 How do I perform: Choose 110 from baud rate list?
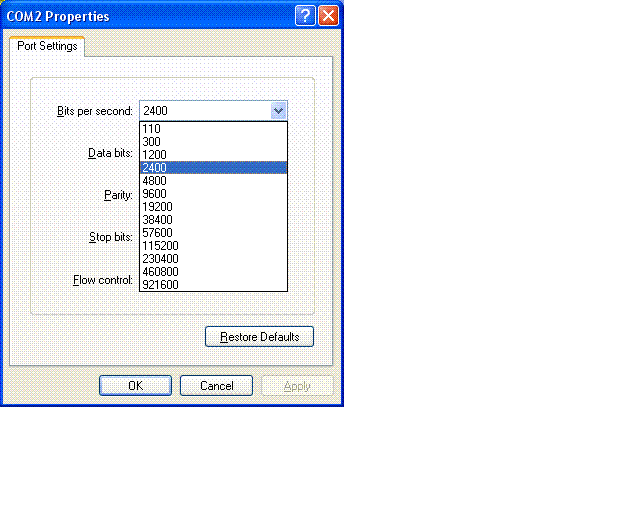point(152,129)
